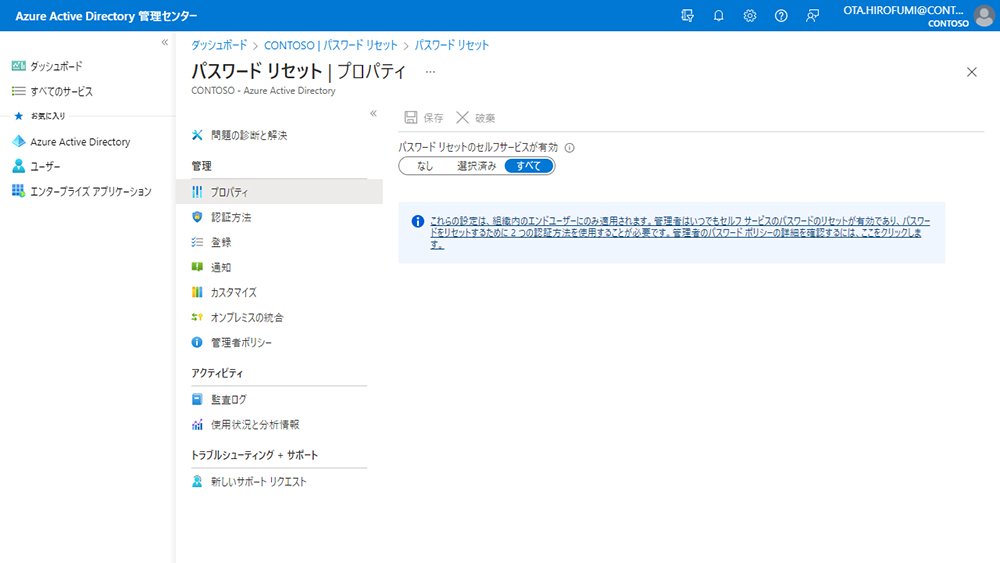Go to CONTOSO | パスワード リセット breadcrumb

(330, 45)
